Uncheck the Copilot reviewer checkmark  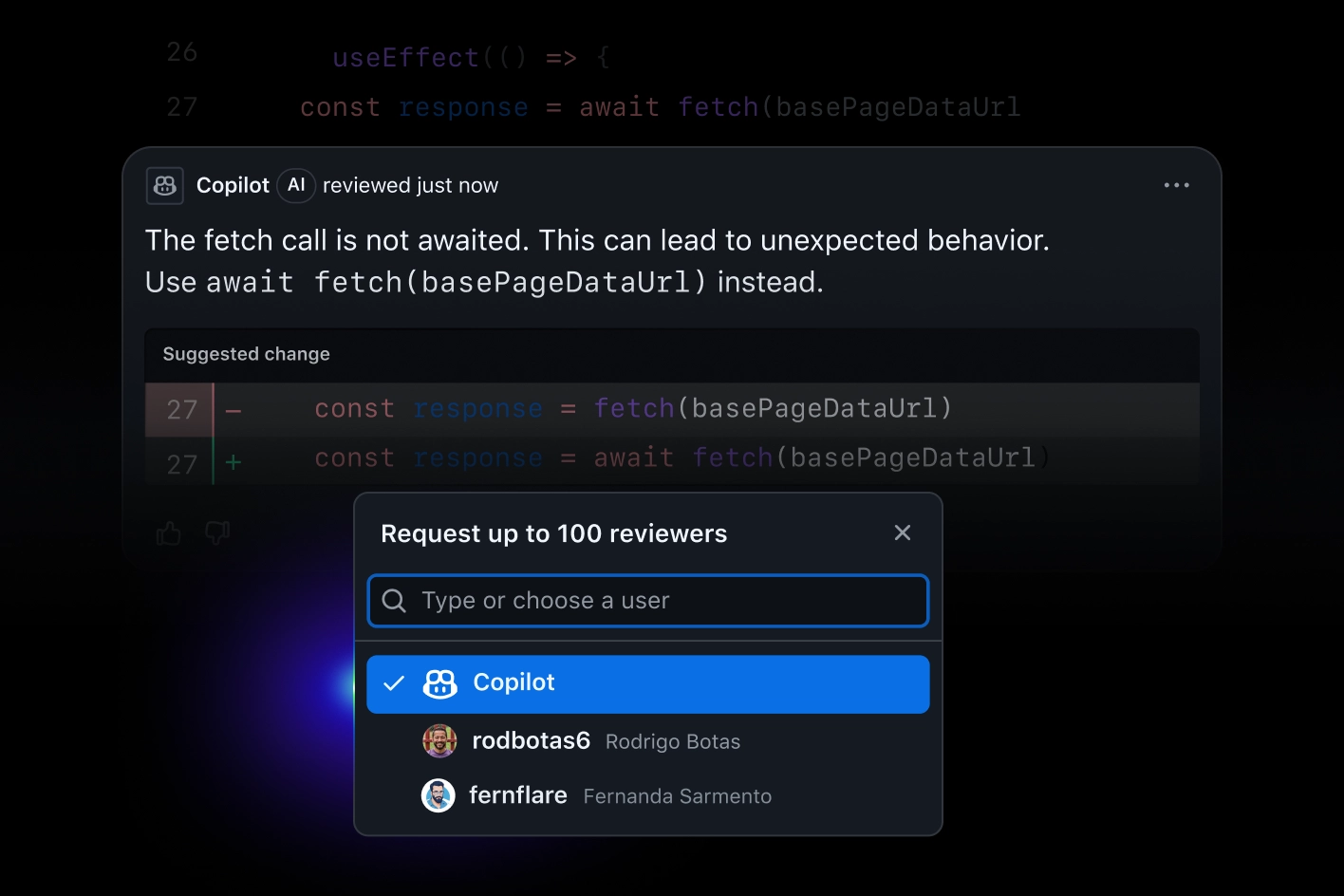pos(394,683)
